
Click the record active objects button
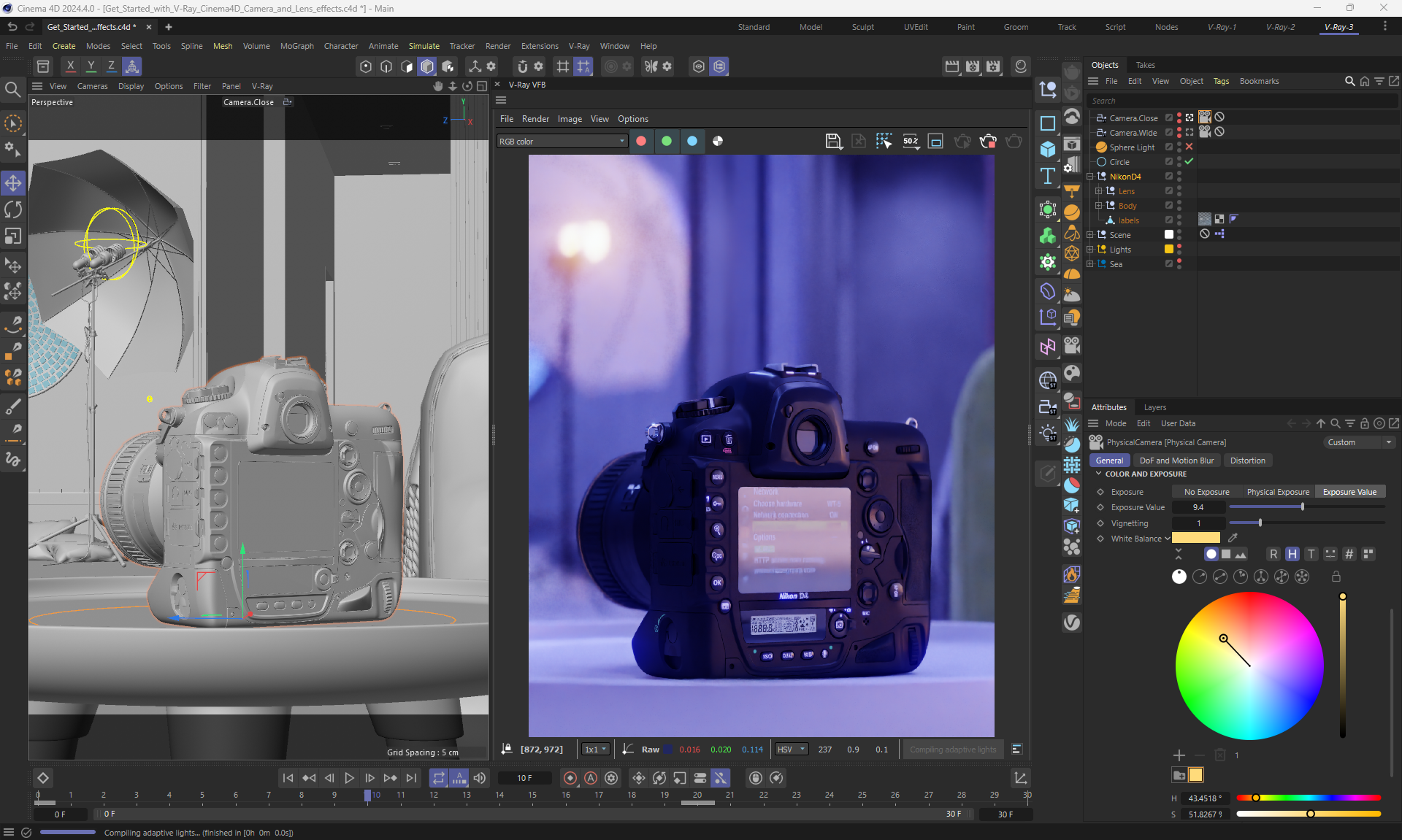click(x=570, y=778)
